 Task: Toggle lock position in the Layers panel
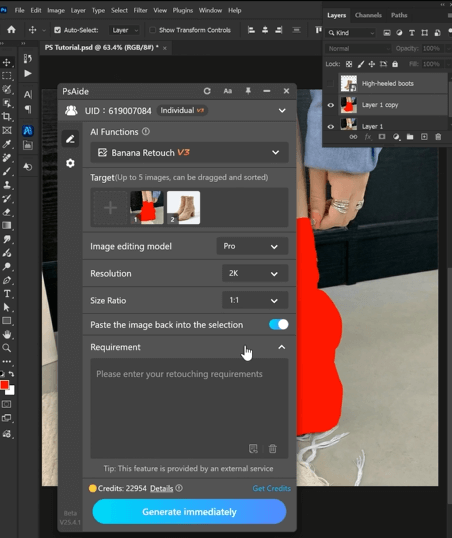point(372,64)
